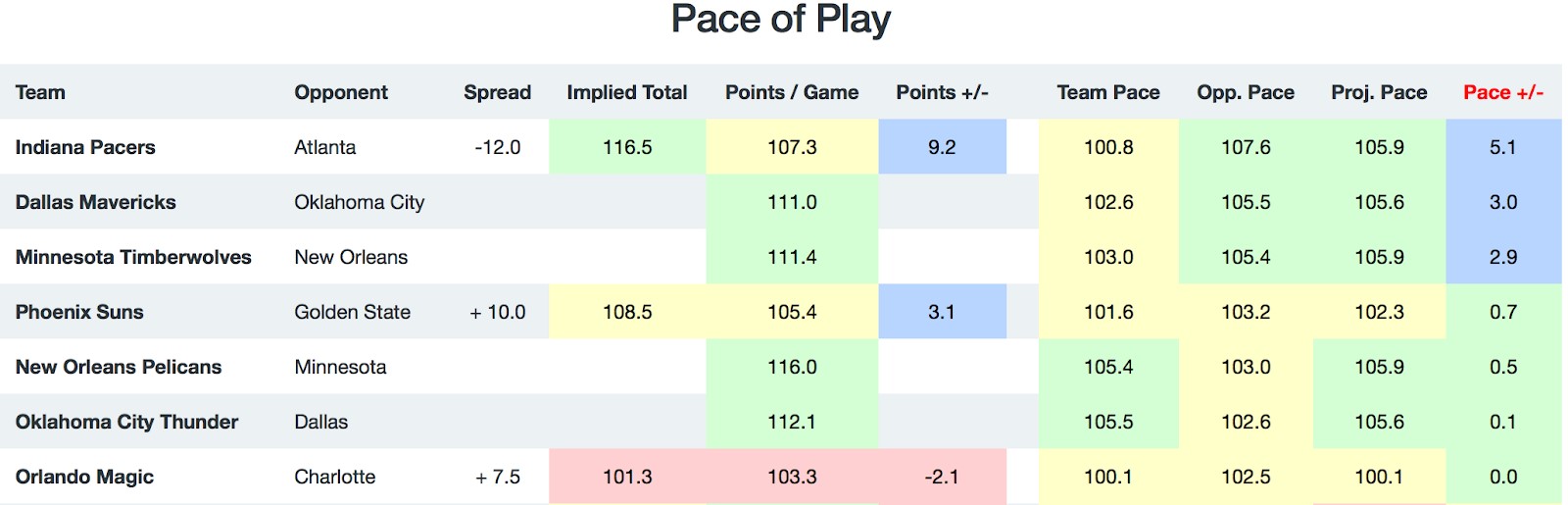This screenshot has width=1568, height=505.
Task: Select the Indiana Pacers team name
Action: click(x=85, y=147)
